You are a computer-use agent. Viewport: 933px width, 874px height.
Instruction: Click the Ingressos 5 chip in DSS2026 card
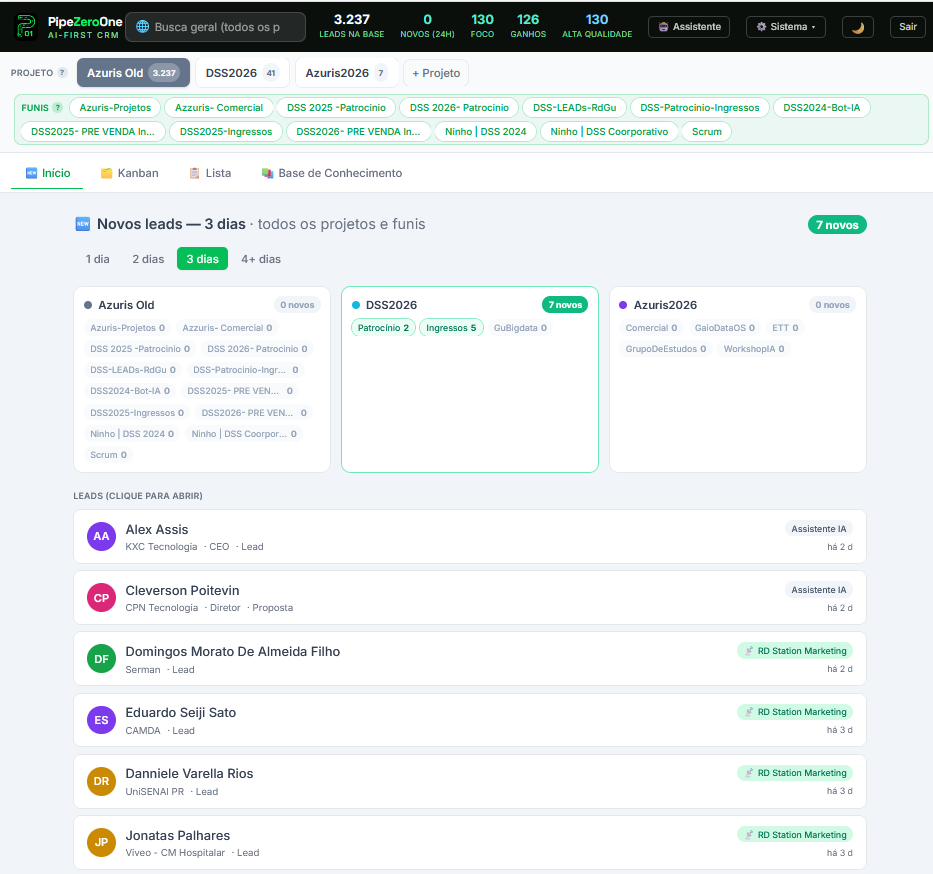click(451, 328)
